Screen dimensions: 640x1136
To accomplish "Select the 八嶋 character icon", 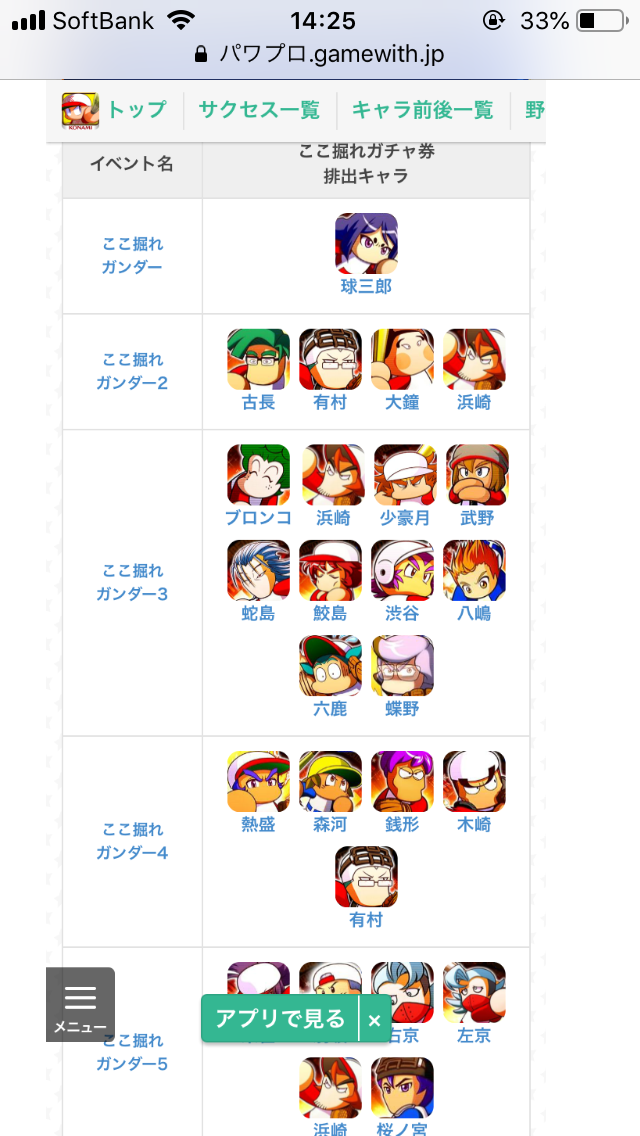I will (474, 570).
